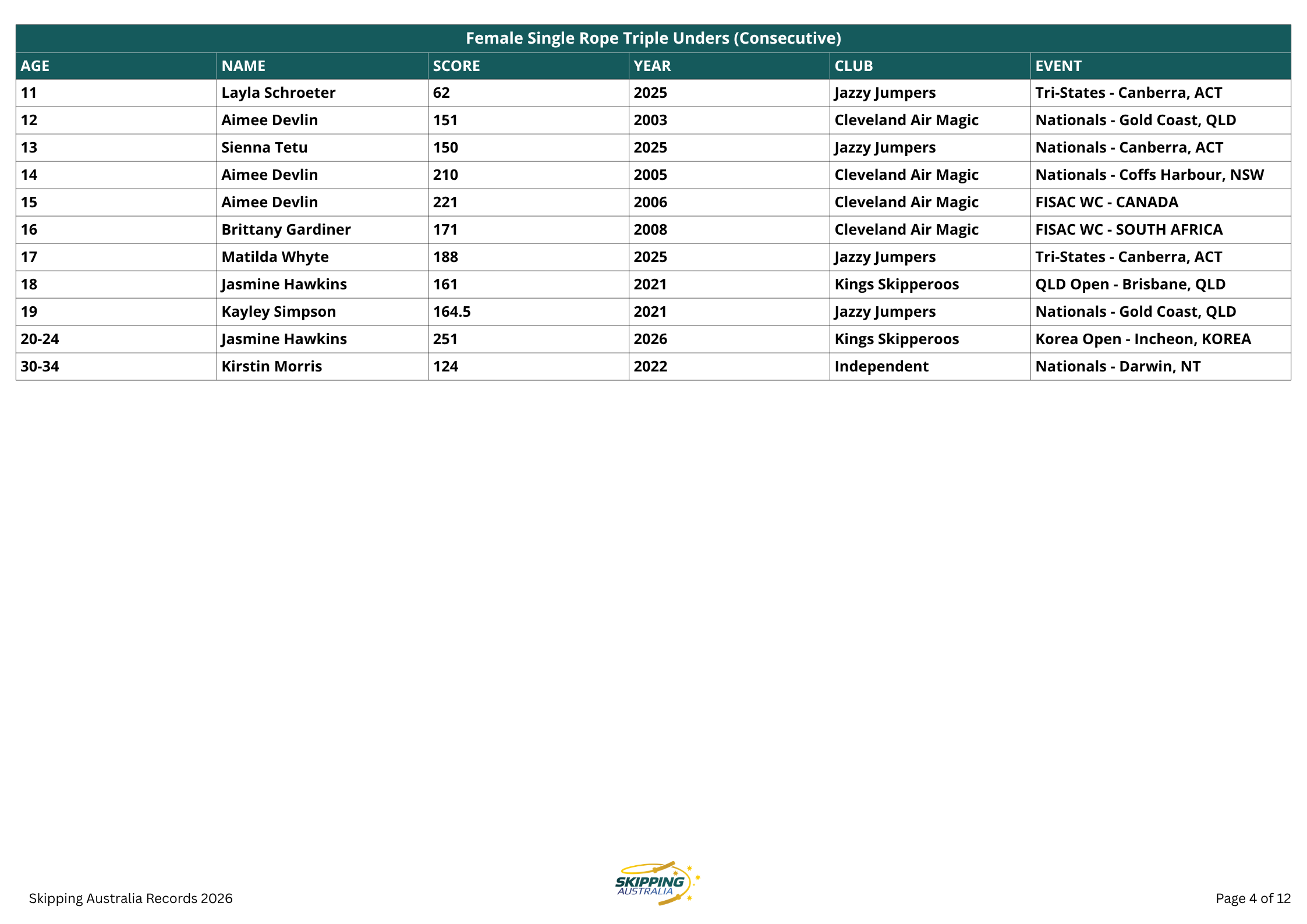Select the year 2003
The height and width of the screenshot is (924, 1307).
pos(650,121)
